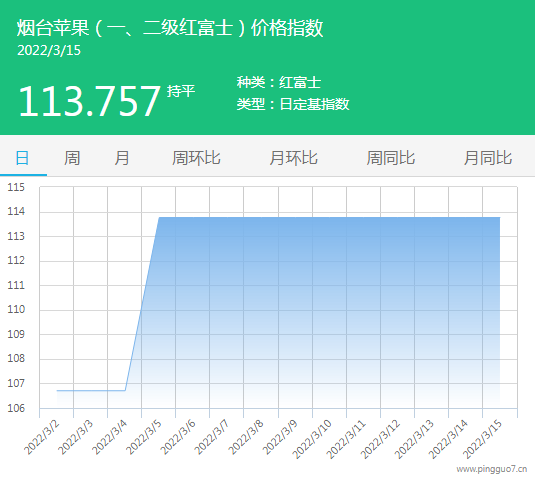Switch to the 月环比 tab
535x478 pixels.
(x=293, y=158)
